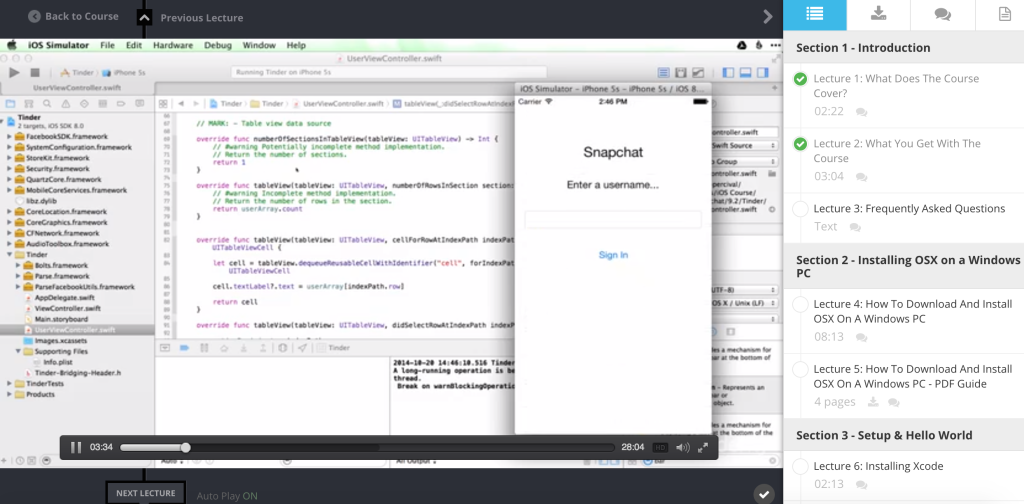
Task: Open the Debug menu in the video
Action: tap(217, 45)
